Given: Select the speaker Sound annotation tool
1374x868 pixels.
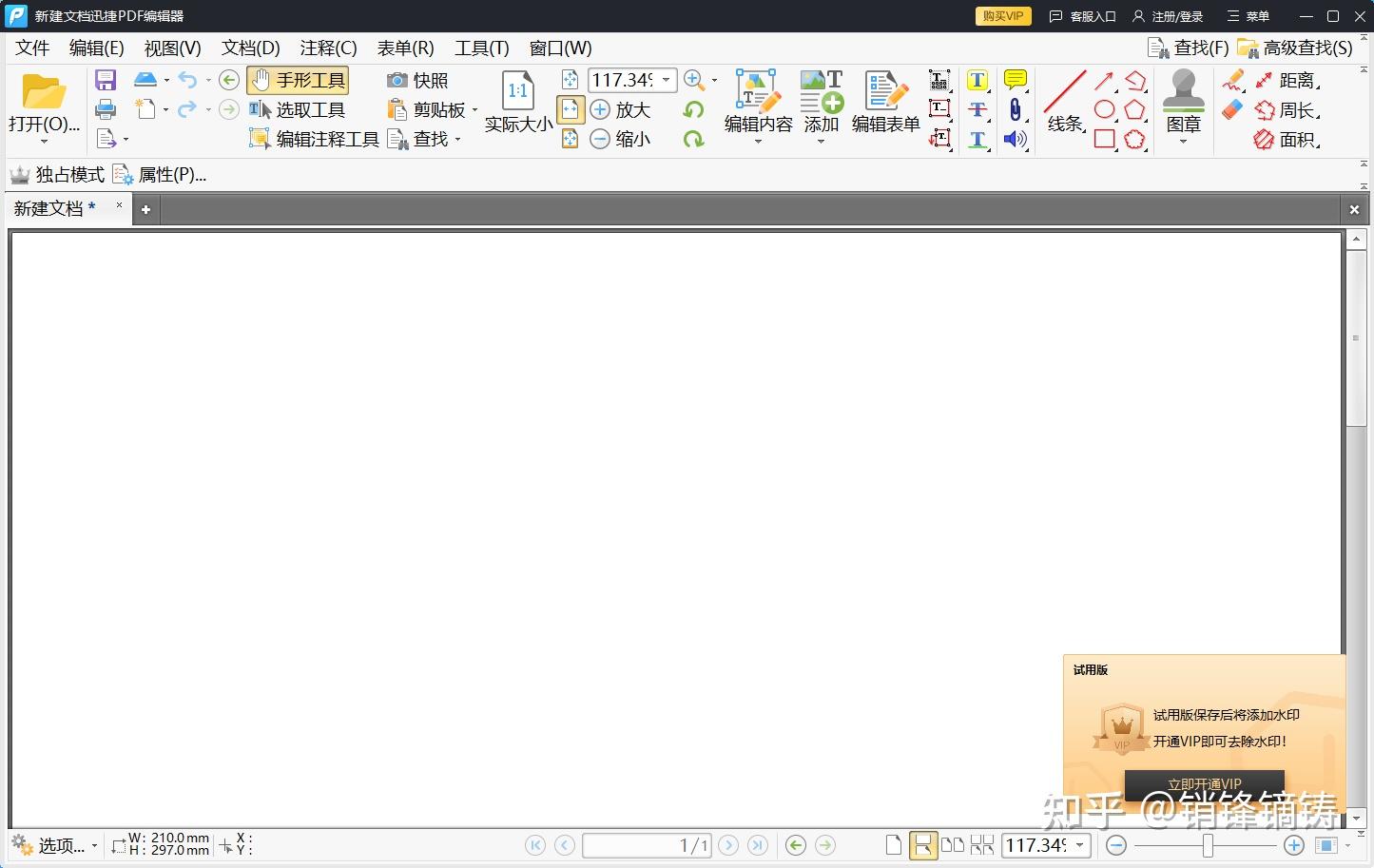Looking at the screenshot, I should pyautogui.click(x=1016, y=140).
